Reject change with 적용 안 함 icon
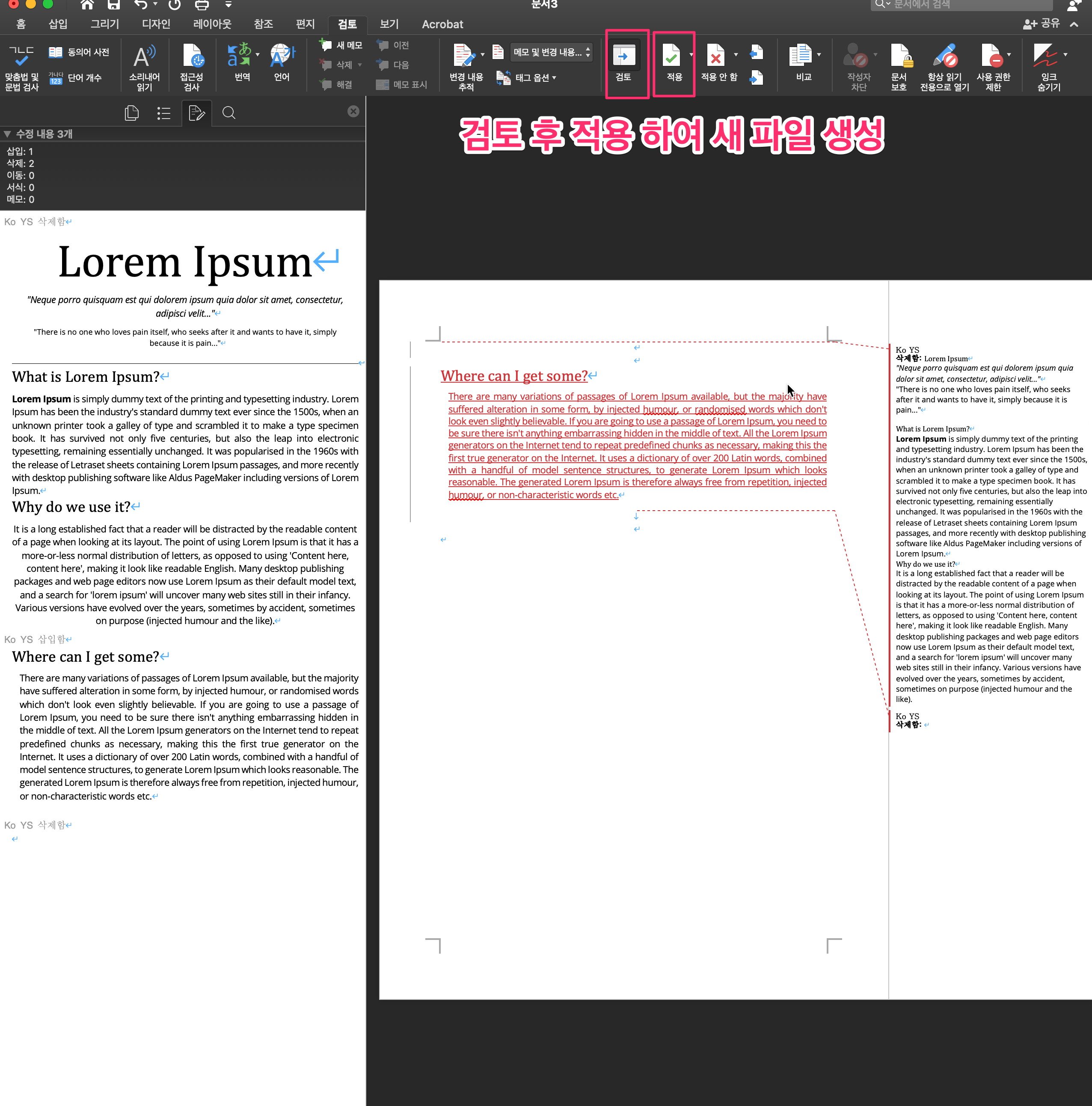Image resolution: width=1092 pixels, height=1106 pixels. 715,56
